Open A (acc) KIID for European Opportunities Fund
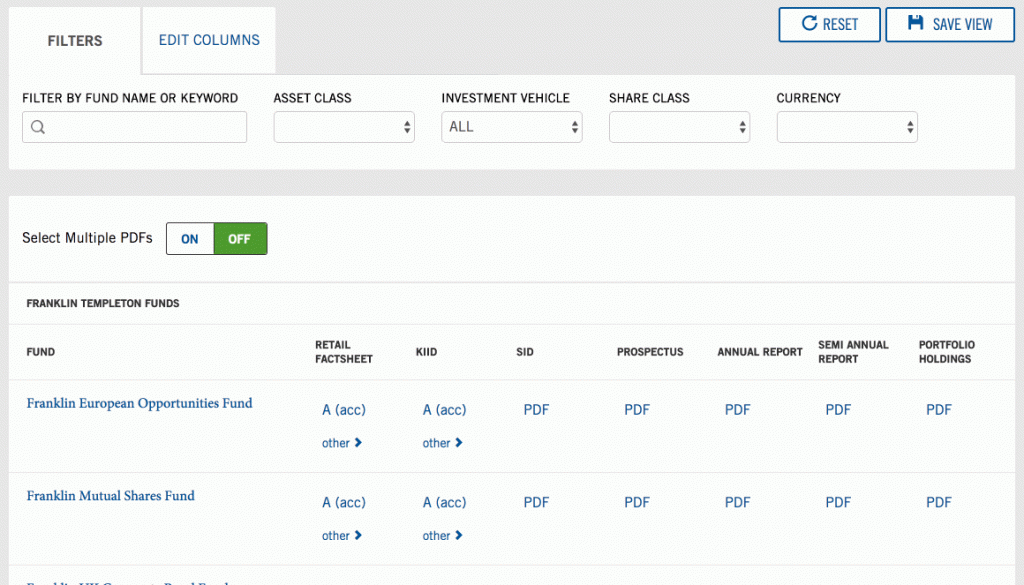This screenshot has height=585, width=1024. (444, 410)
